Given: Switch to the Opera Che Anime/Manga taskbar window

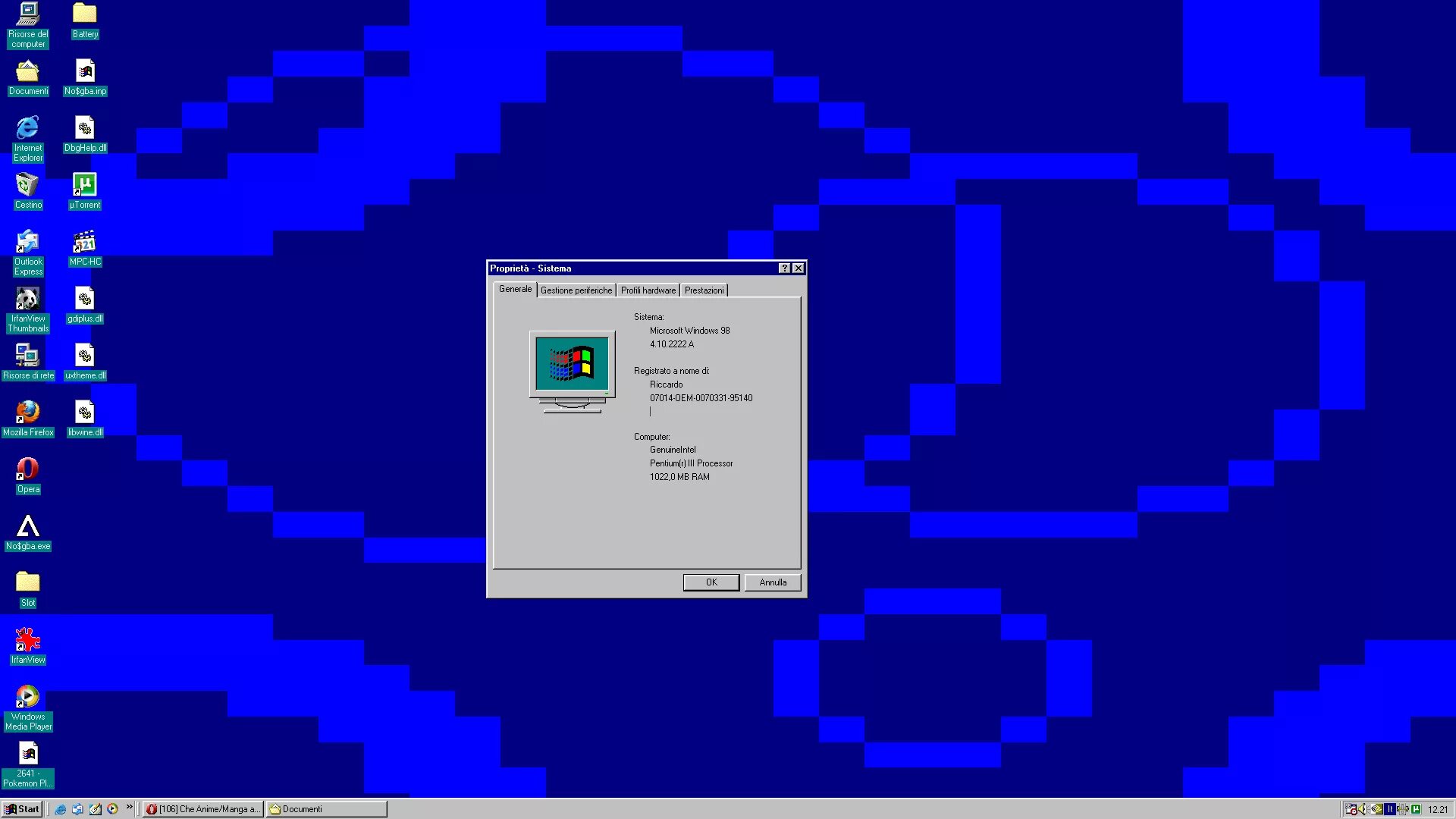Looking at the screenshot, I should (x=203, y=809).
